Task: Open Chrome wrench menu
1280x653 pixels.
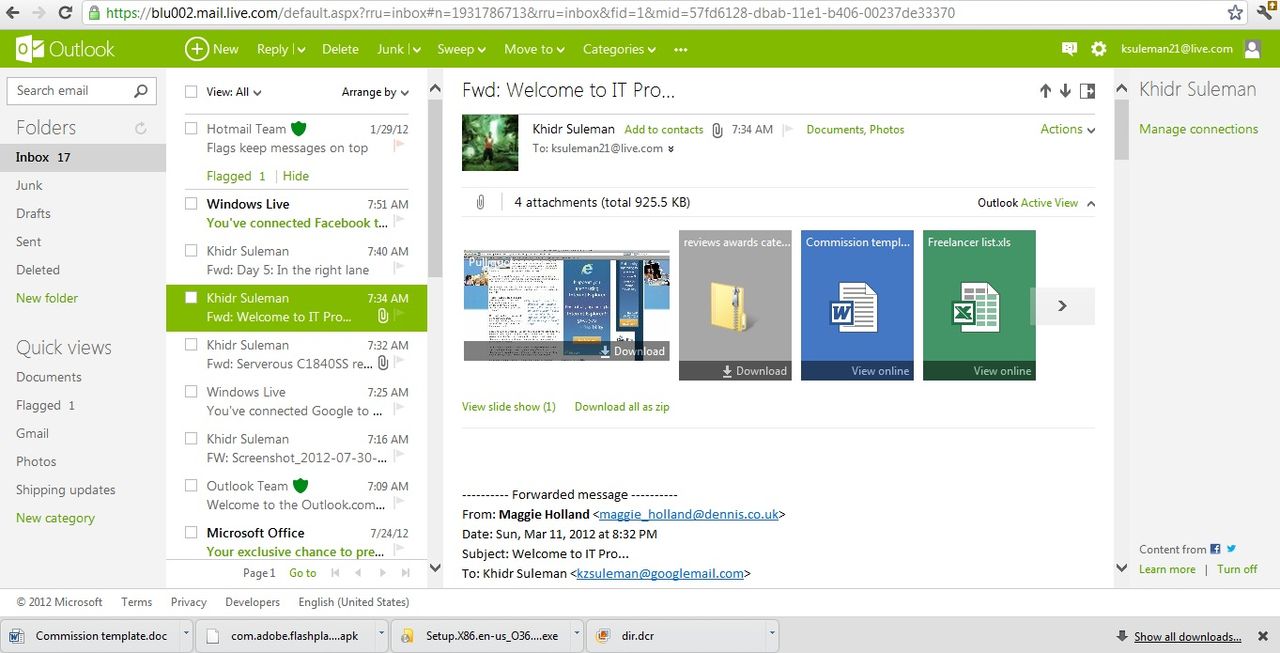Action: (x=1264, y=13)
